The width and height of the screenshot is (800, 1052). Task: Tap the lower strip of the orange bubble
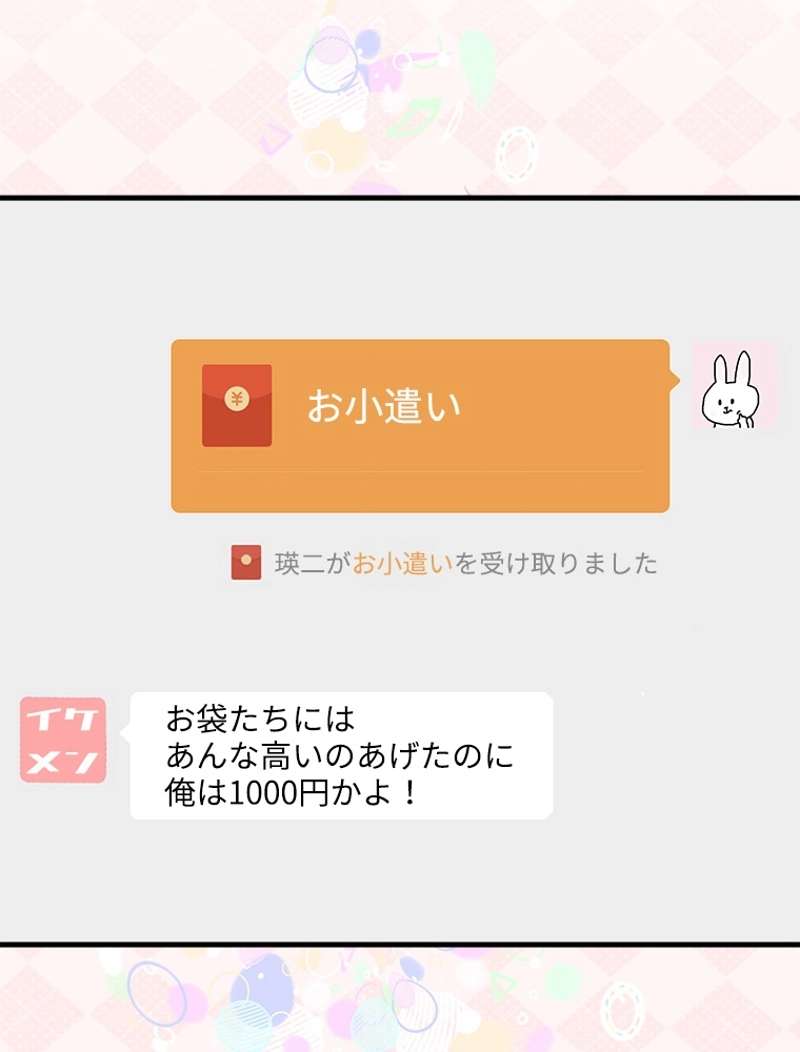pyautogui.click(x=420, y=492)
